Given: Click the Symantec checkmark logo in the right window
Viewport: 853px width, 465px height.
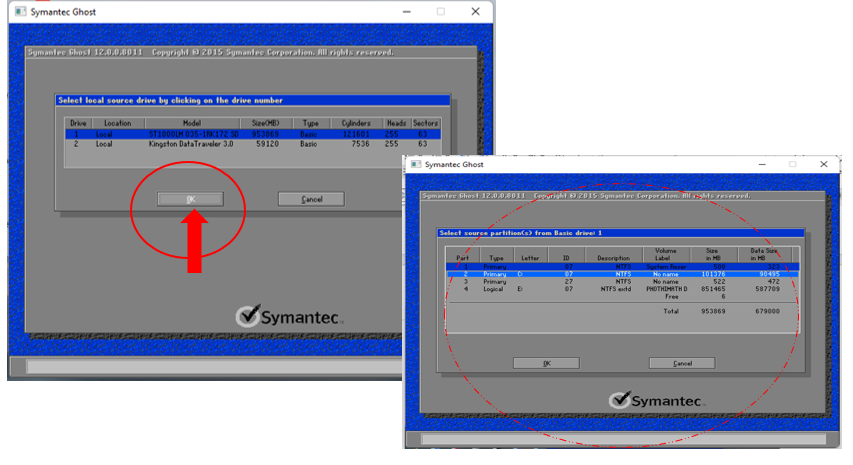Looking at the screenshot, I should tap(621, 400).
